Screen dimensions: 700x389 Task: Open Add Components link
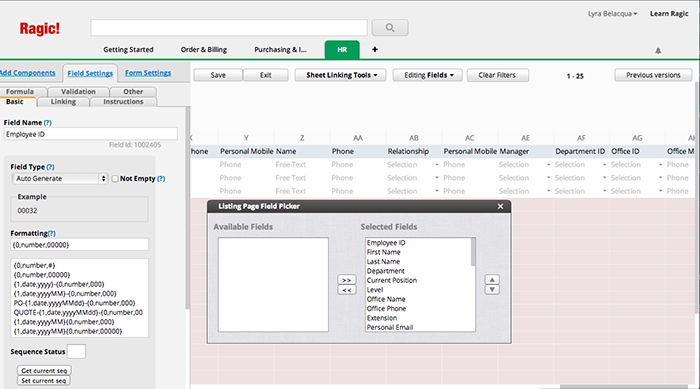point(28,73)
